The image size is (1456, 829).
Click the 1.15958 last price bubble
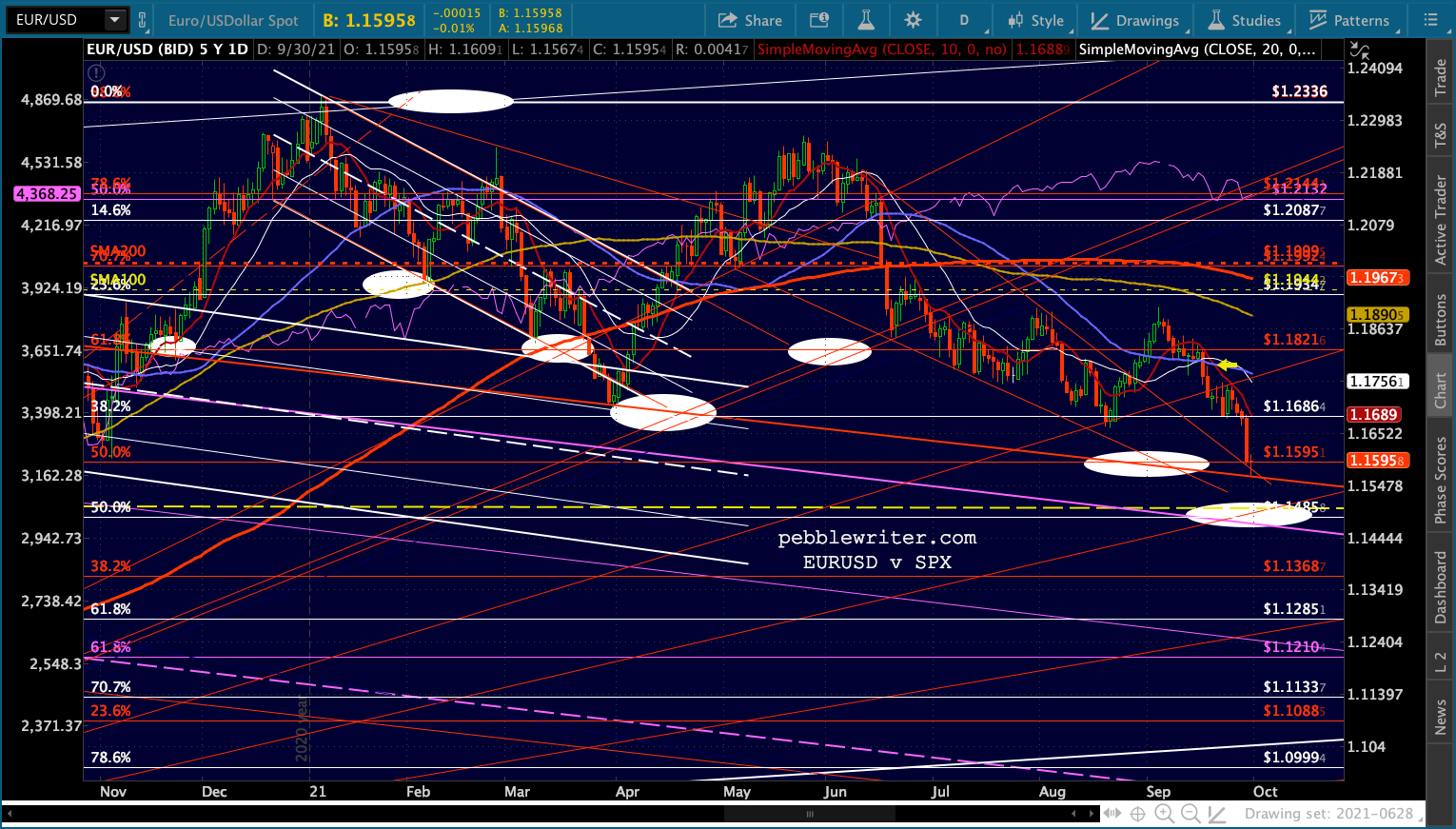click(x=1376, y=461)
